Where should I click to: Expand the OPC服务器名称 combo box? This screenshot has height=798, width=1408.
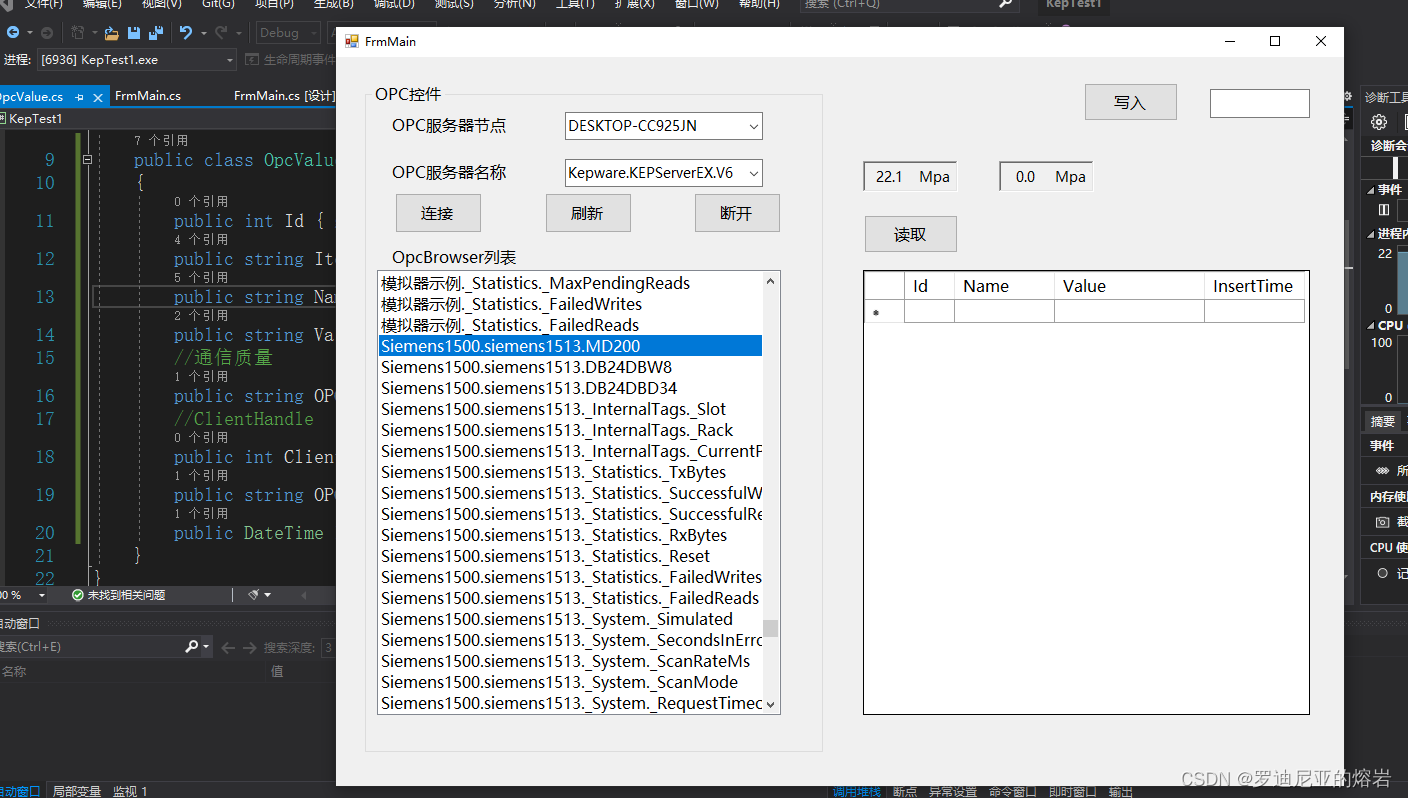[x=753, y=173]
